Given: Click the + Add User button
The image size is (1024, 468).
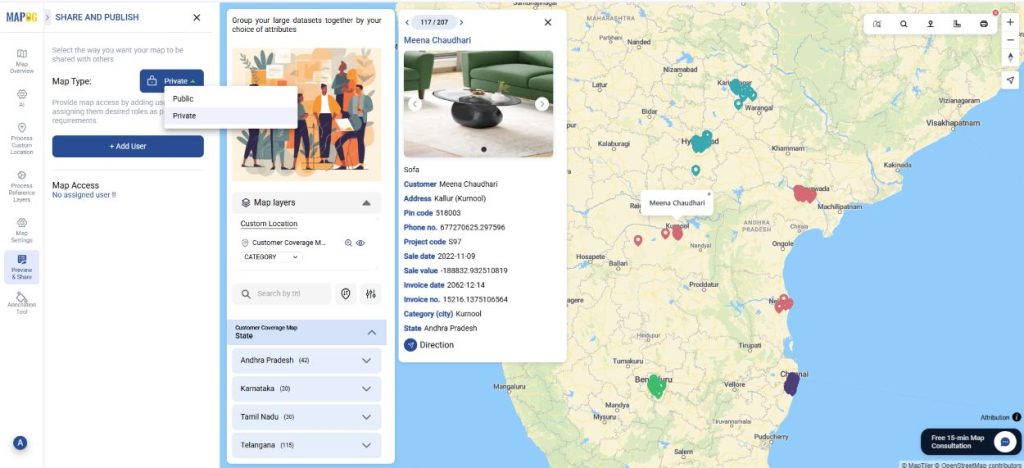Looking at the screenshot, I should 128,146.
